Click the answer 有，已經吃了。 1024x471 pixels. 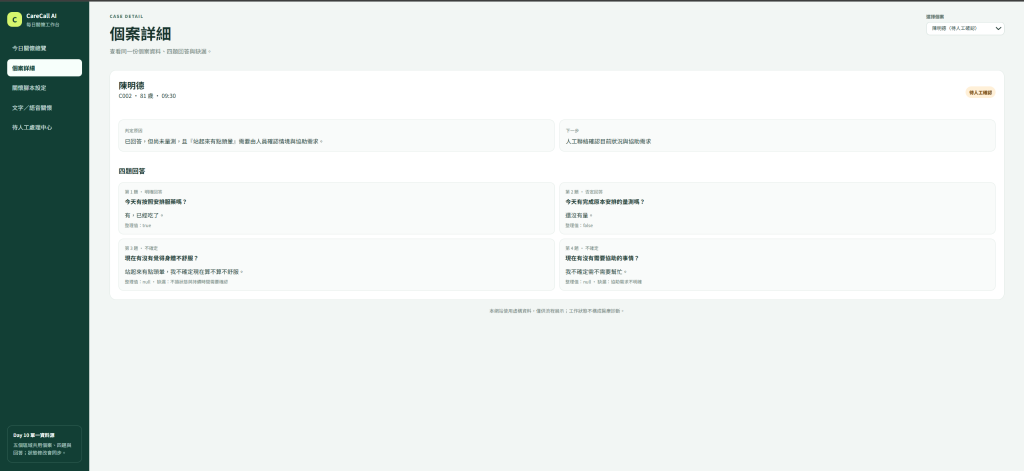click(x=144, y=215)
